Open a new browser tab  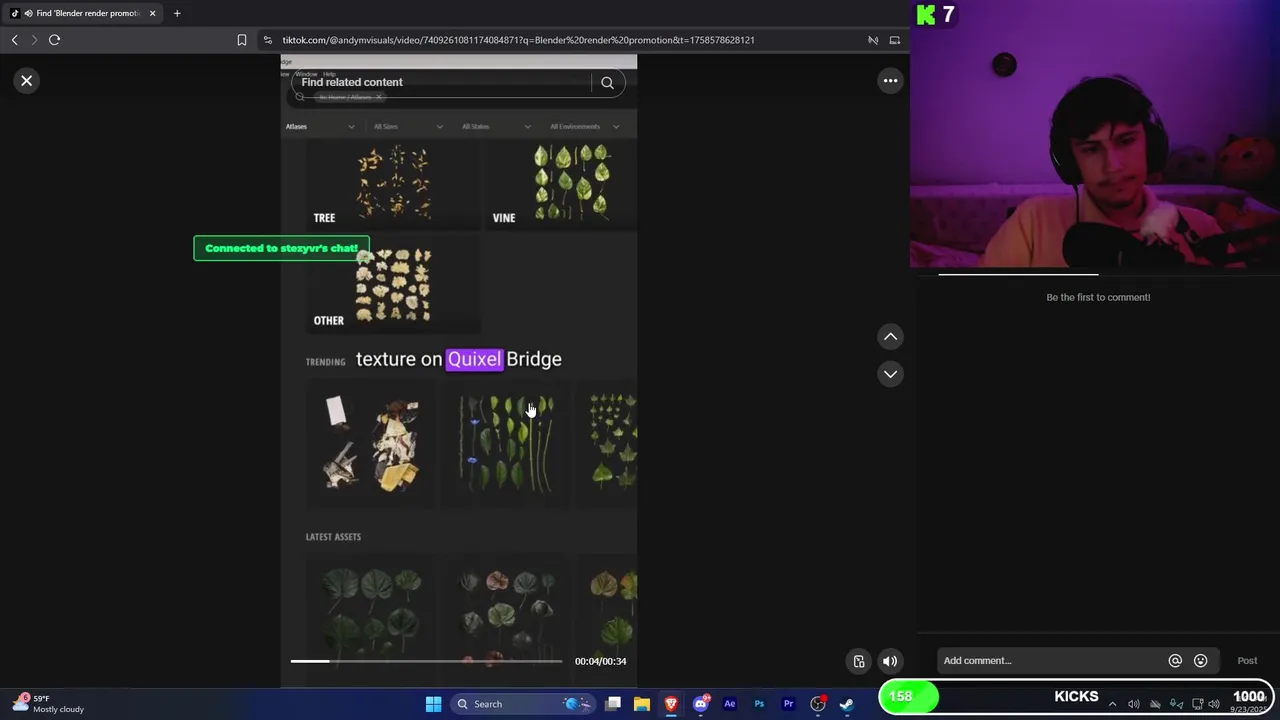pyautogui.click(x=177, y=13)
